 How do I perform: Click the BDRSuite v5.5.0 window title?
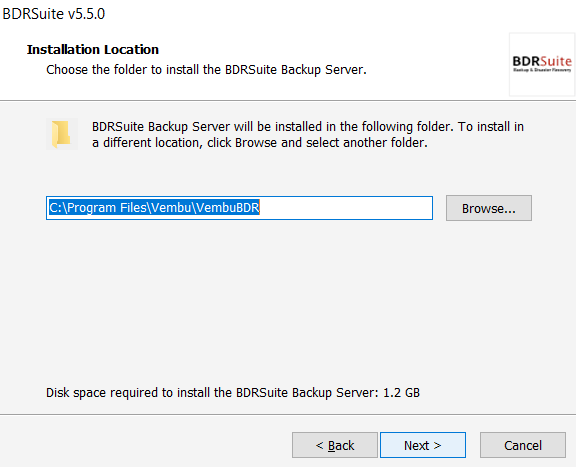point(54,14)
